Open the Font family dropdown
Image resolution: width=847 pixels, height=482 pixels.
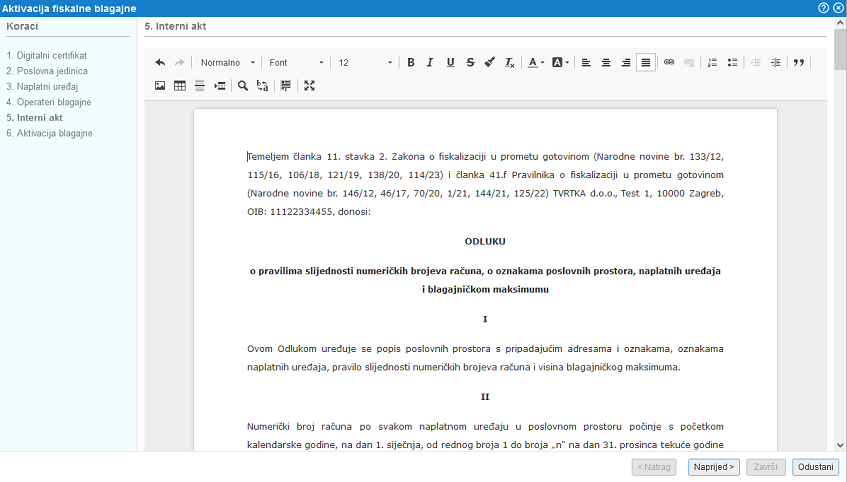point(296,63)
